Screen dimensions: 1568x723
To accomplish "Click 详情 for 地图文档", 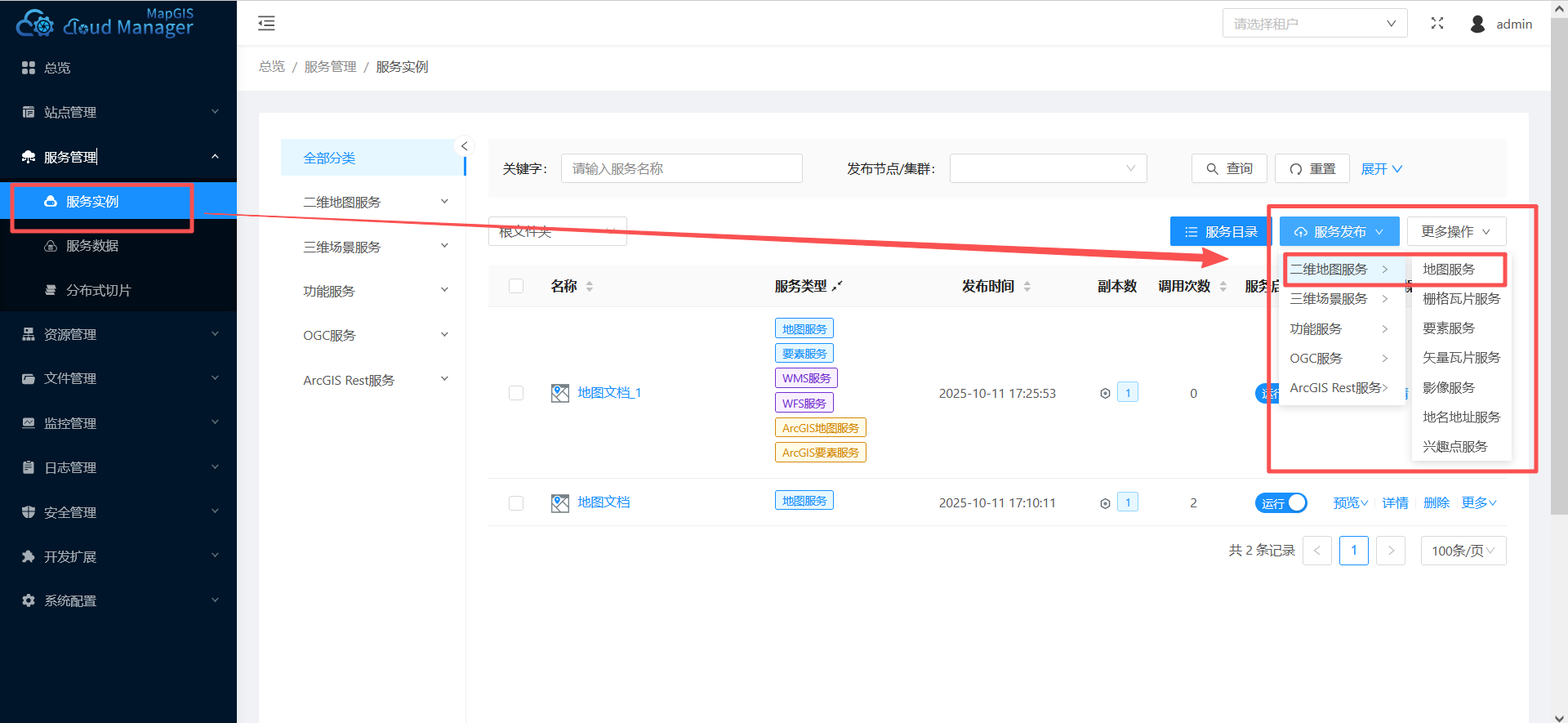I will point(1395,502).
